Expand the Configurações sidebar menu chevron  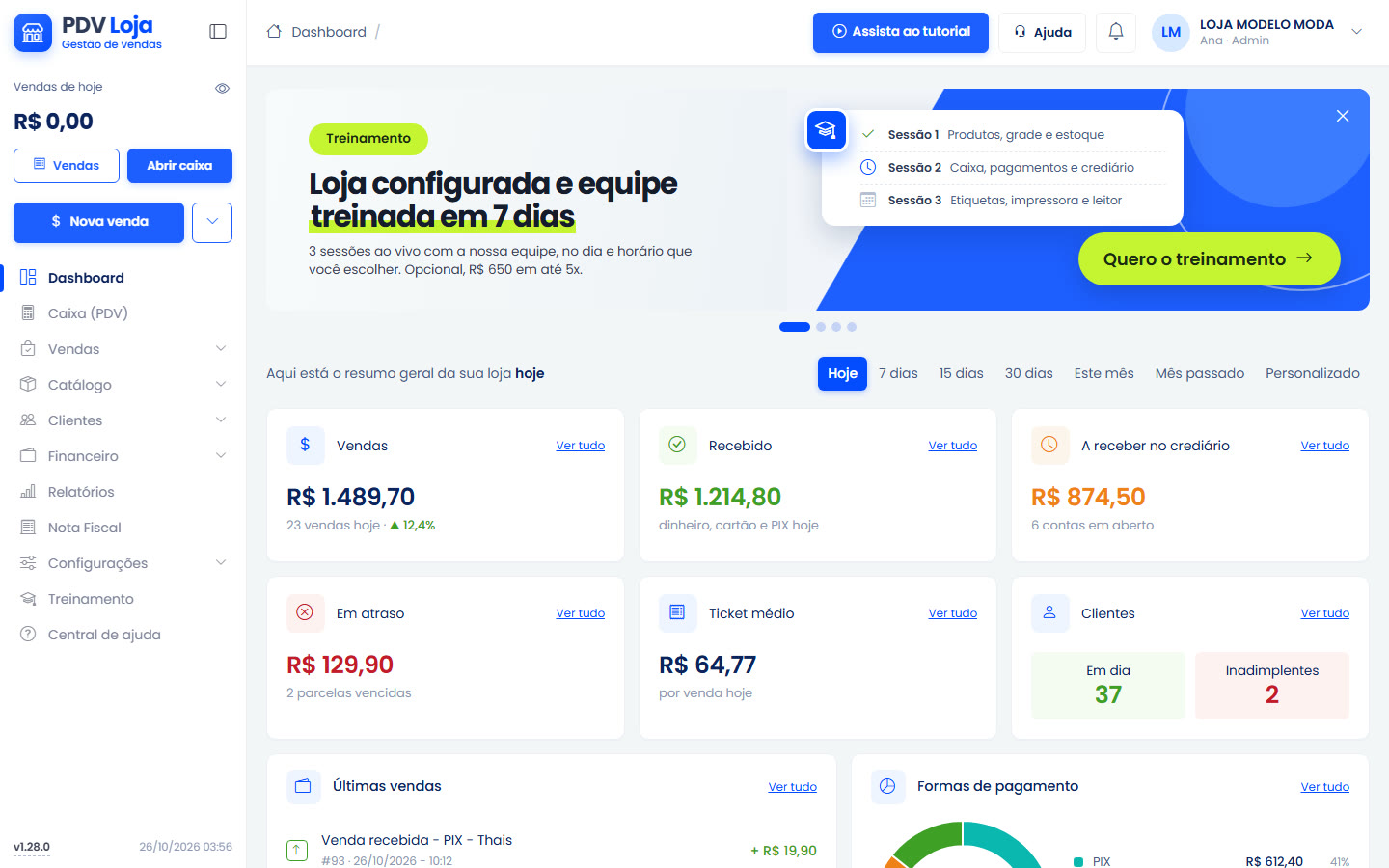[221, 563]
